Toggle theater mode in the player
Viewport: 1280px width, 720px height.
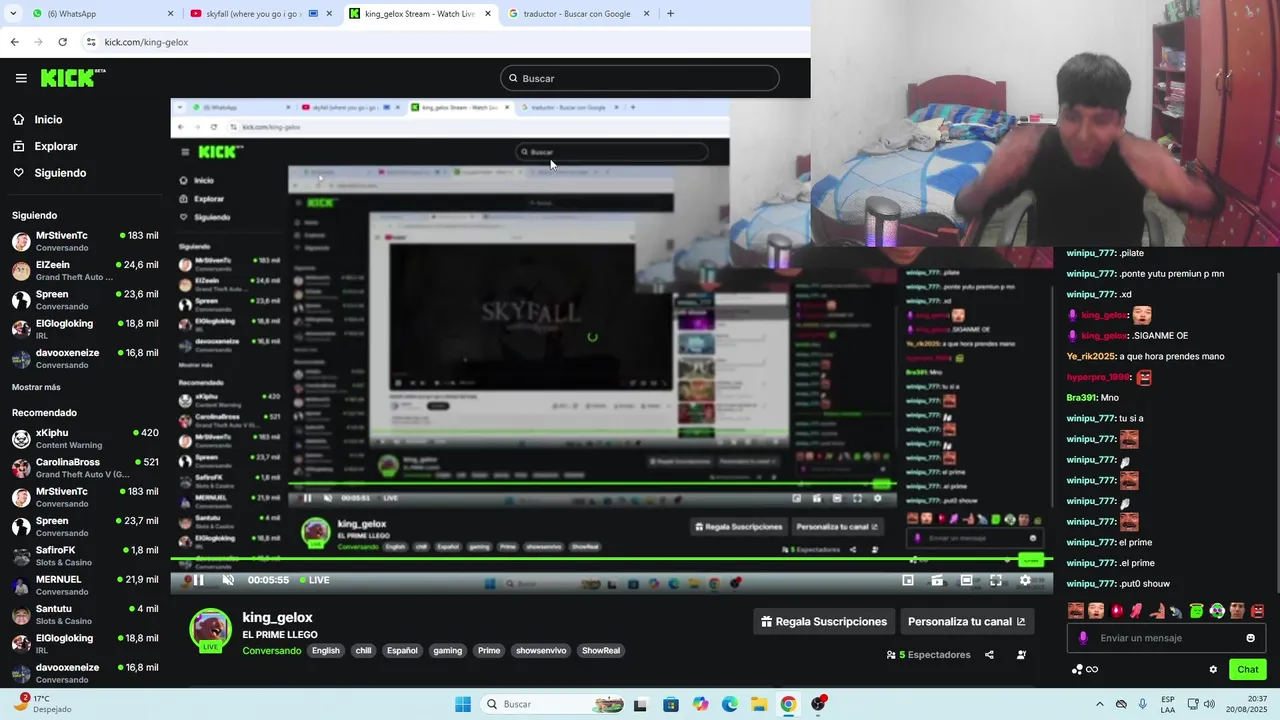tap(966, 580)
